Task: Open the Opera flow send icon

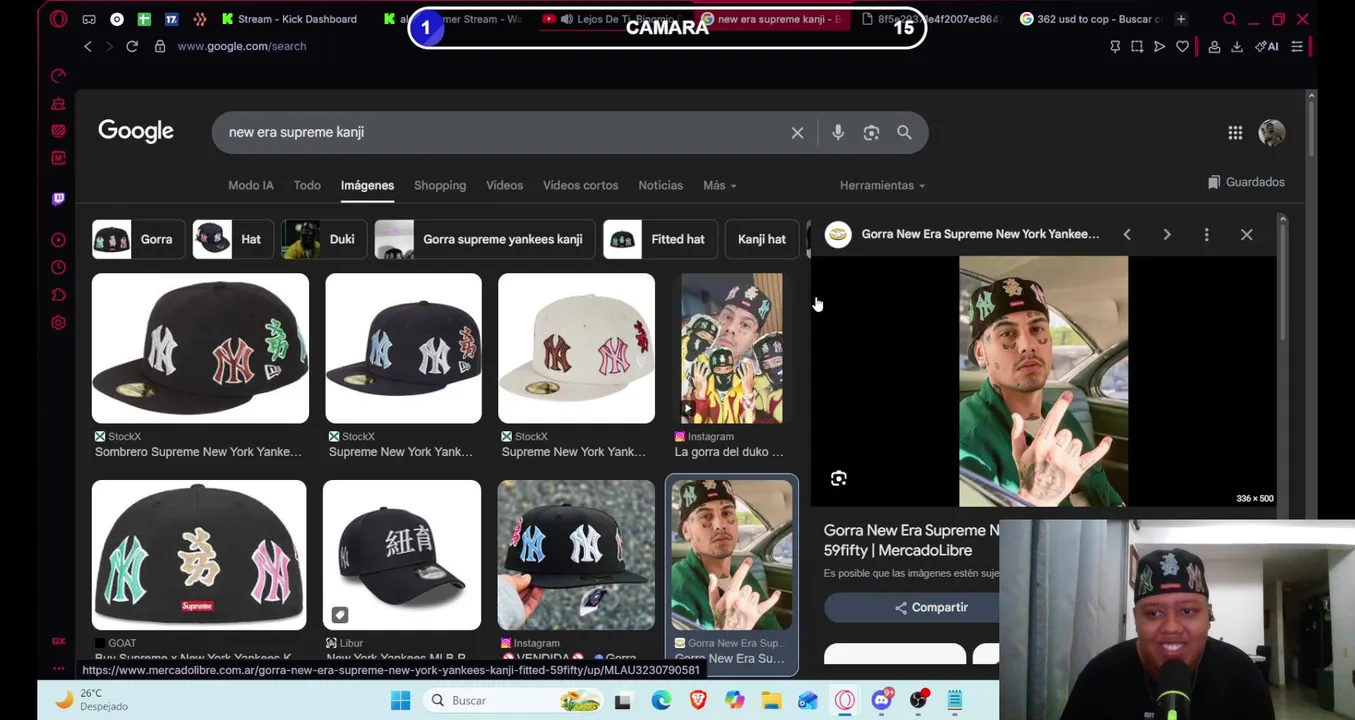Action: (x=1159, y=46)
